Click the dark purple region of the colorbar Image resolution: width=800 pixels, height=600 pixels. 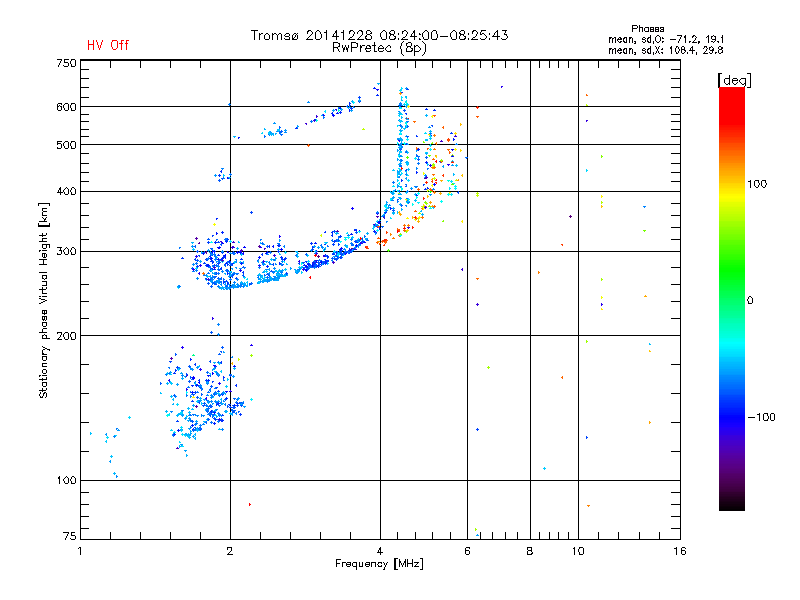point(732,464)
